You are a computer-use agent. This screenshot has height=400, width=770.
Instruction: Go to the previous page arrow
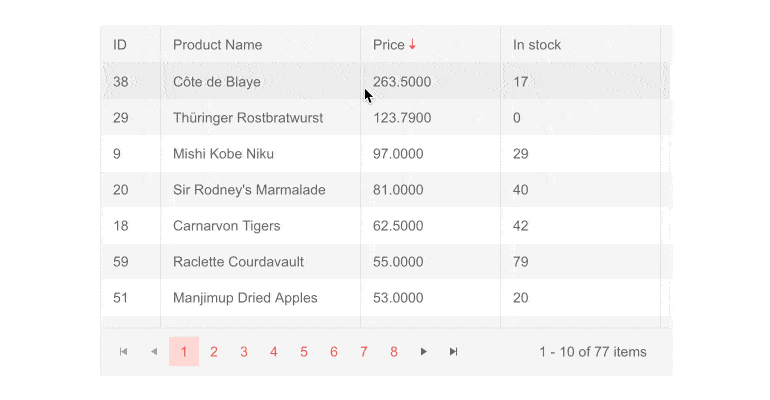pyautogui.click(x=154, y=351)
